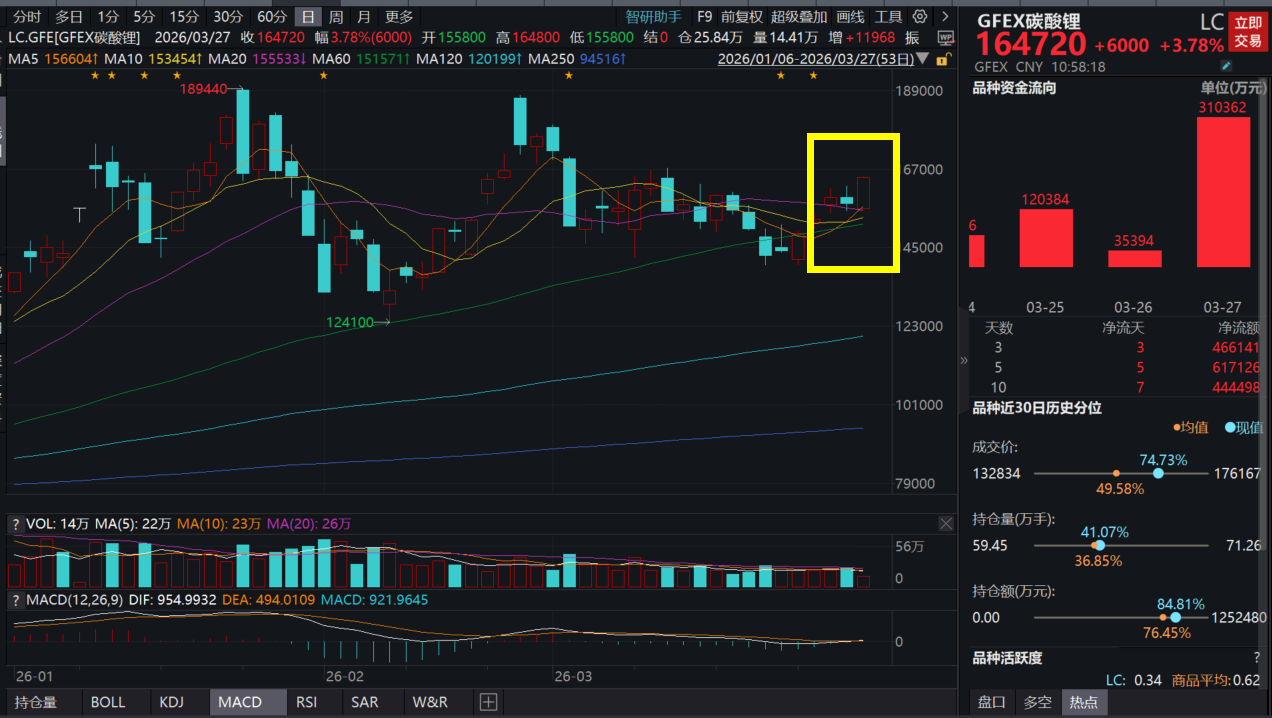1272x718 pixels.
Task: Toggle 前复权 price adjustment
Action: tap(741, 17)
